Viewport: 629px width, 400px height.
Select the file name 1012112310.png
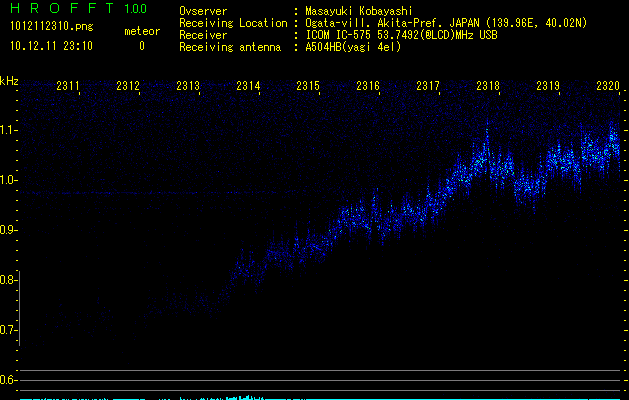(x=52, y=26)
